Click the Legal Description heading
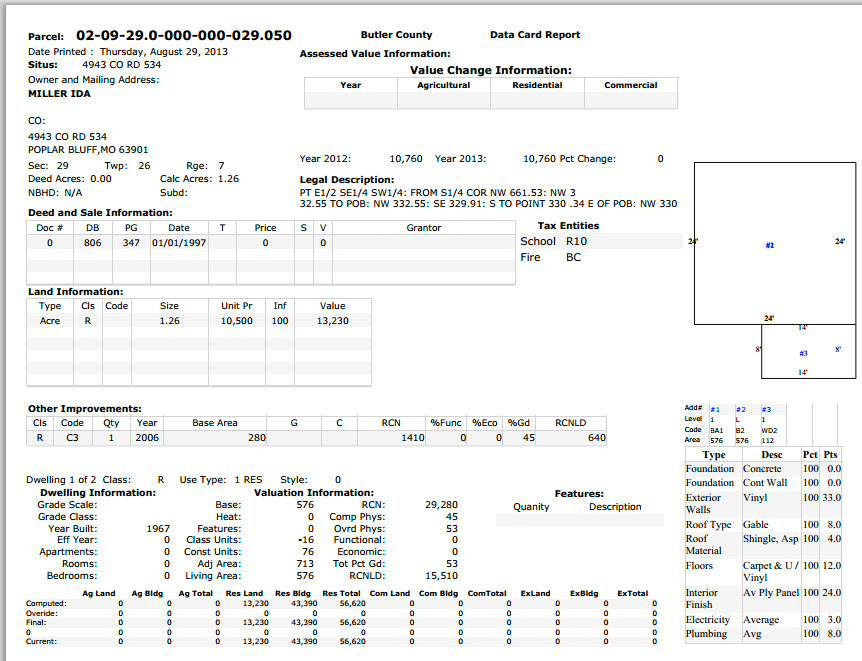 pos(347,180)
